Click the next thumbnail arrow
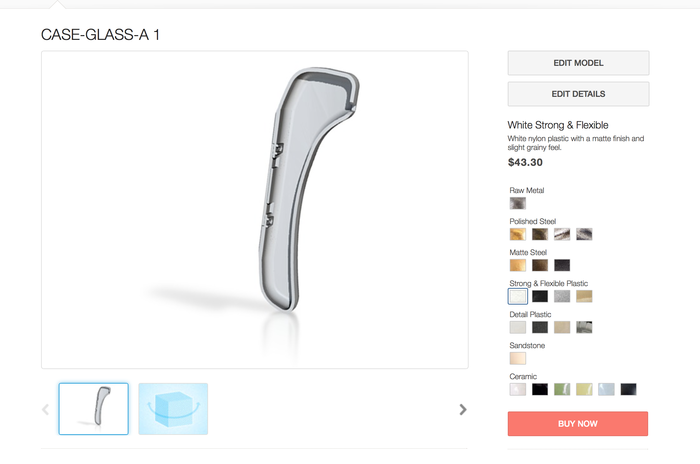Screen dimensions: 700x464 [x=463, y=410]
